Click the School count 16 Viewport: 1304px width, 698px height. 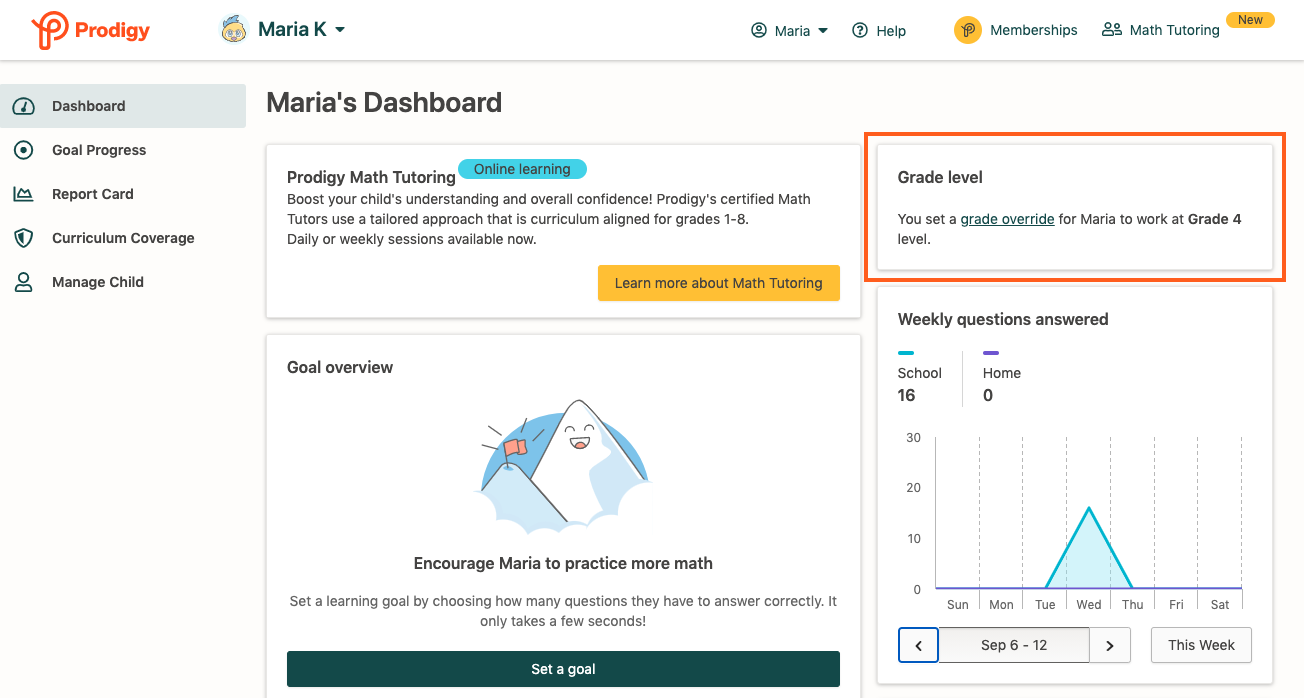pos(907,395)
